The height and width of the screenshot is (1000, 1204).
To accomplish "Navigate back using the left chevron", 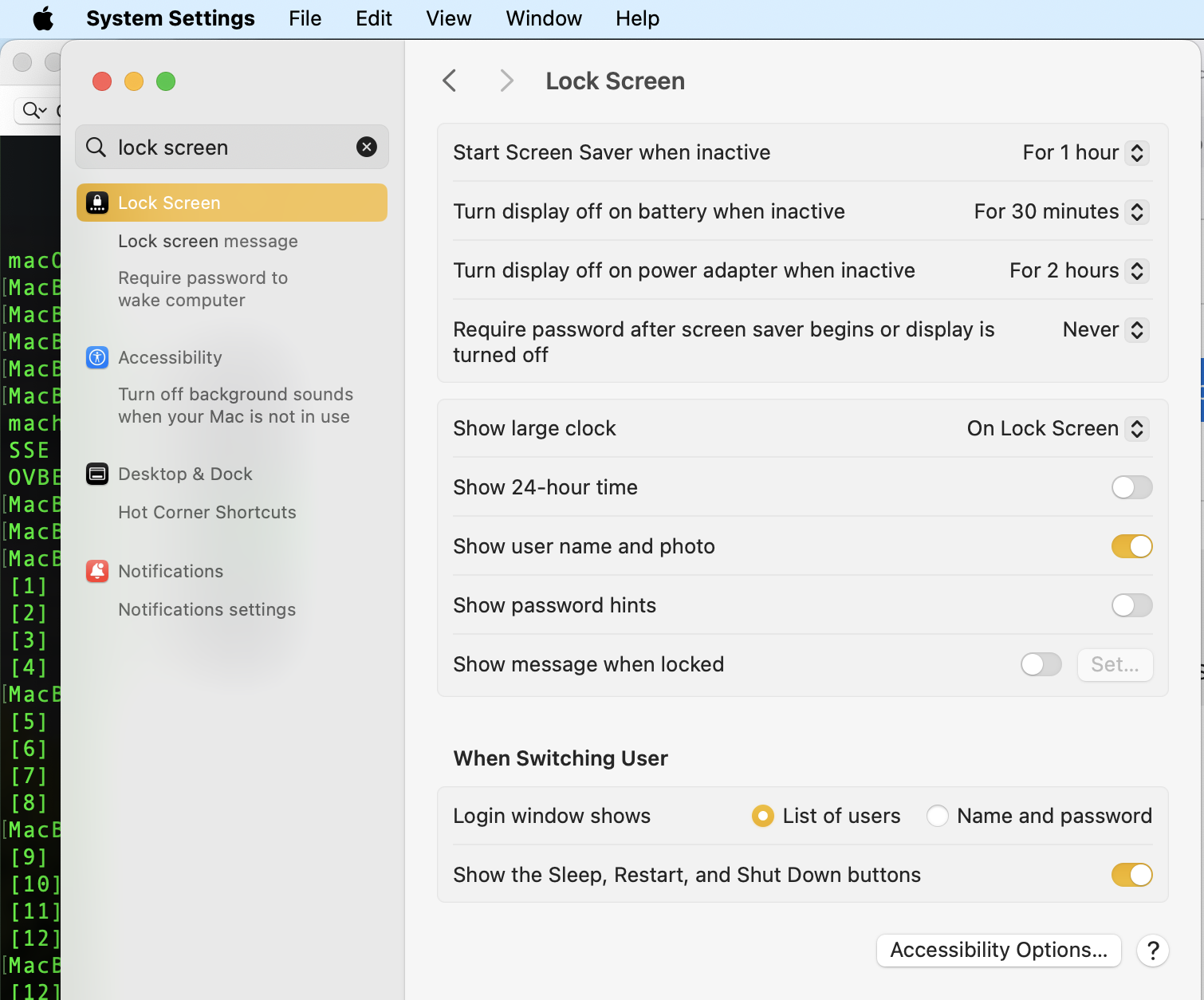I will 449,80.
